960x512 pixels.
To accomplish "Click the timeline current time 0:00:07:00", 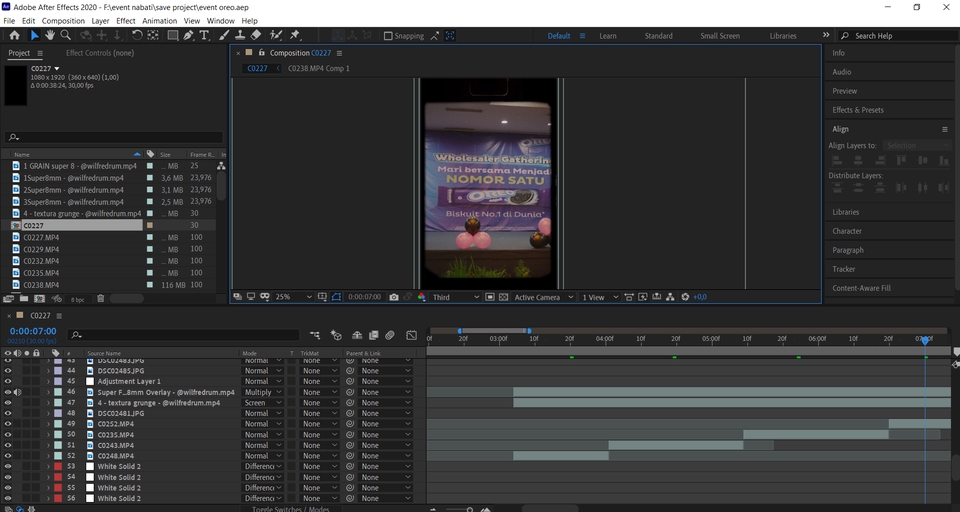I will pyautogui.click(x=33, y=331).
